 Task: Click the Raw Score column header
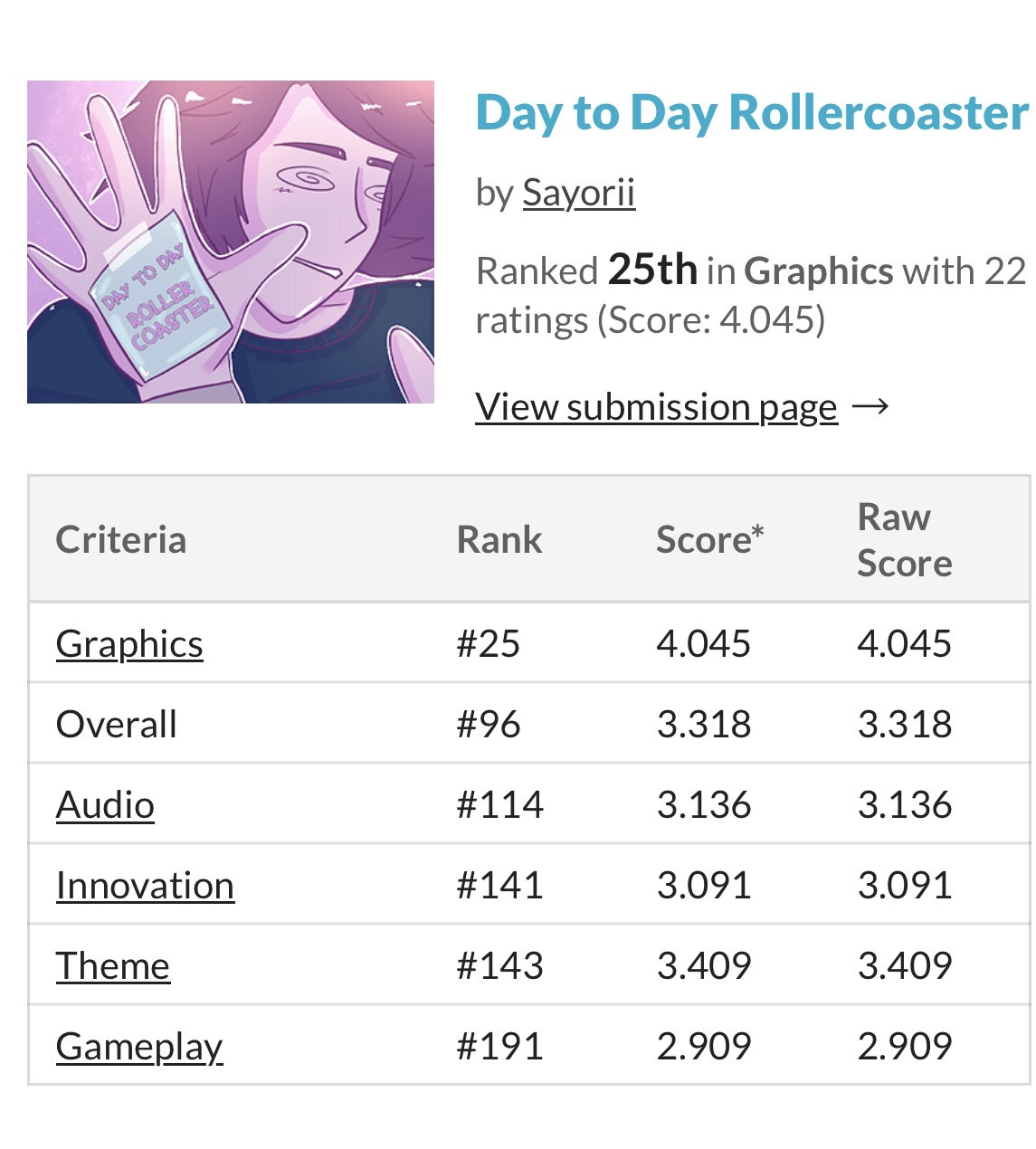point(905,540)
